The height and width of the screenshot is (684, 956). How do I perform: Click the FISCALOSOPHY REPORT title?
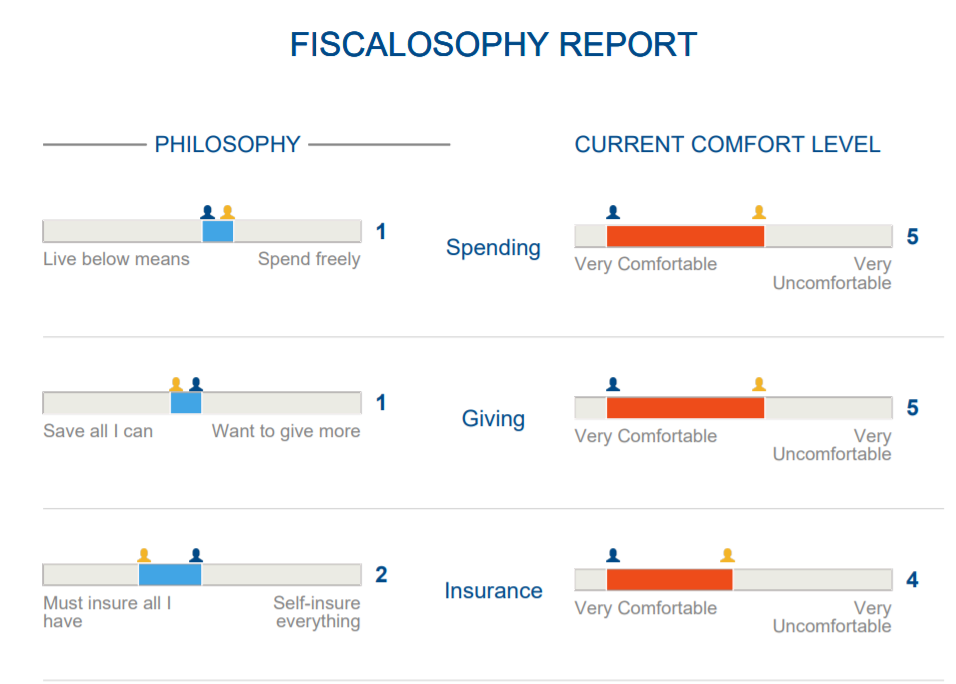coord(493,45)
